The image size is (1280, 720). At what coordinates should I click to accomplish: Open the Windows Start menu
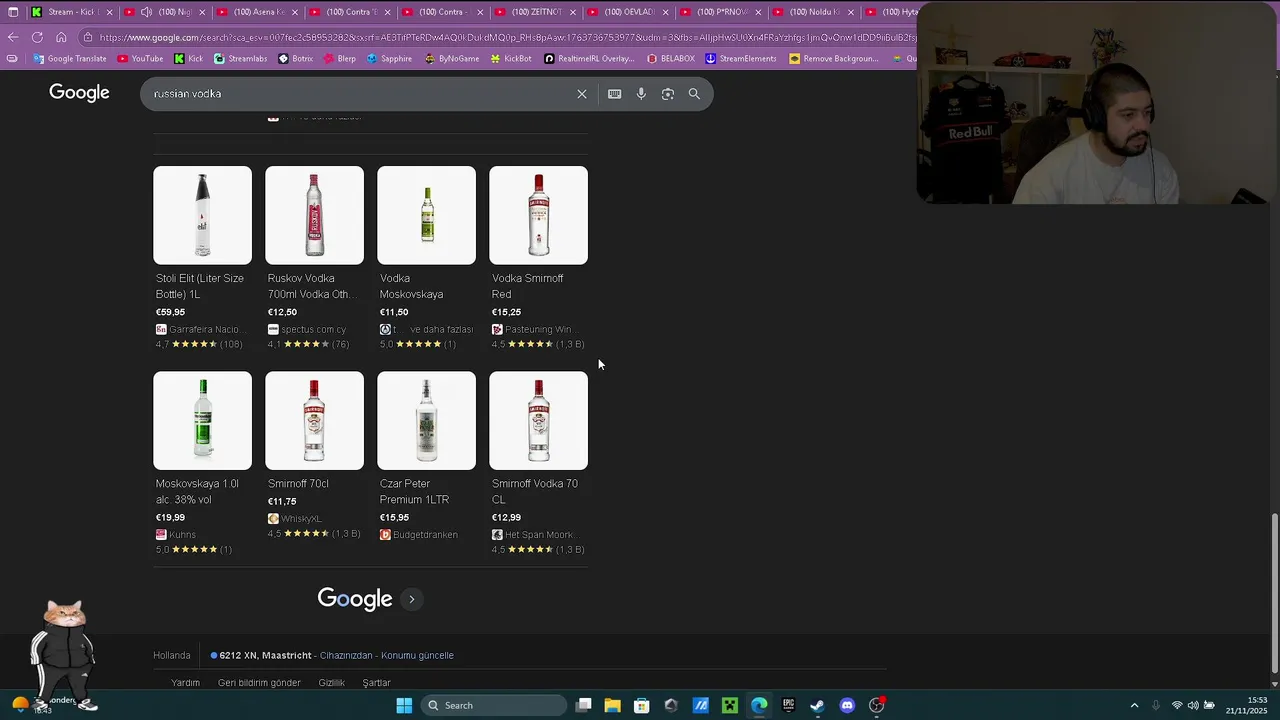tap(404, 705)
